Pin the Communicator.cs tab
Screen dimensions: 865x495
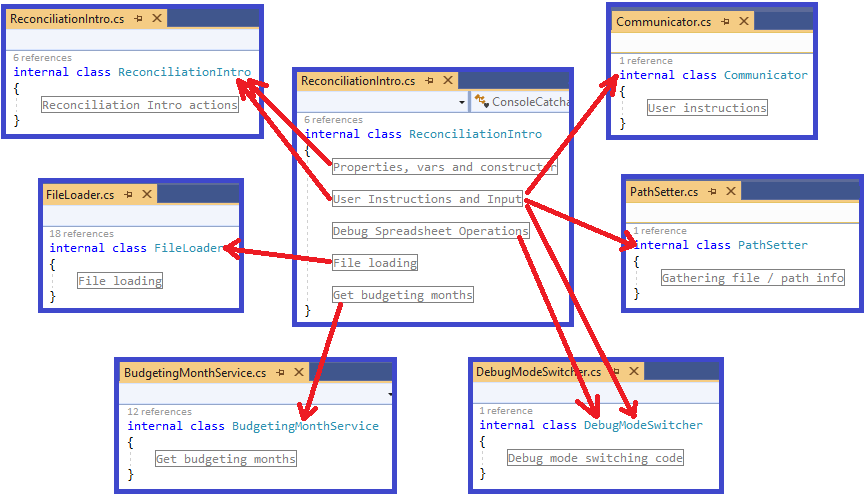pos(725,22)
